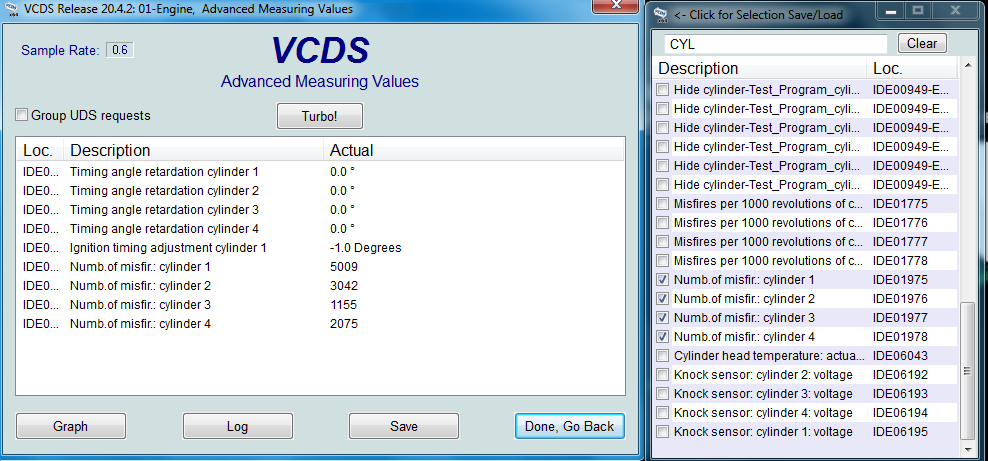988x461 pixels.
Task: Select Numb.of misfir.: cylinder 4 measuring row
Action: [x=320, y=324]
